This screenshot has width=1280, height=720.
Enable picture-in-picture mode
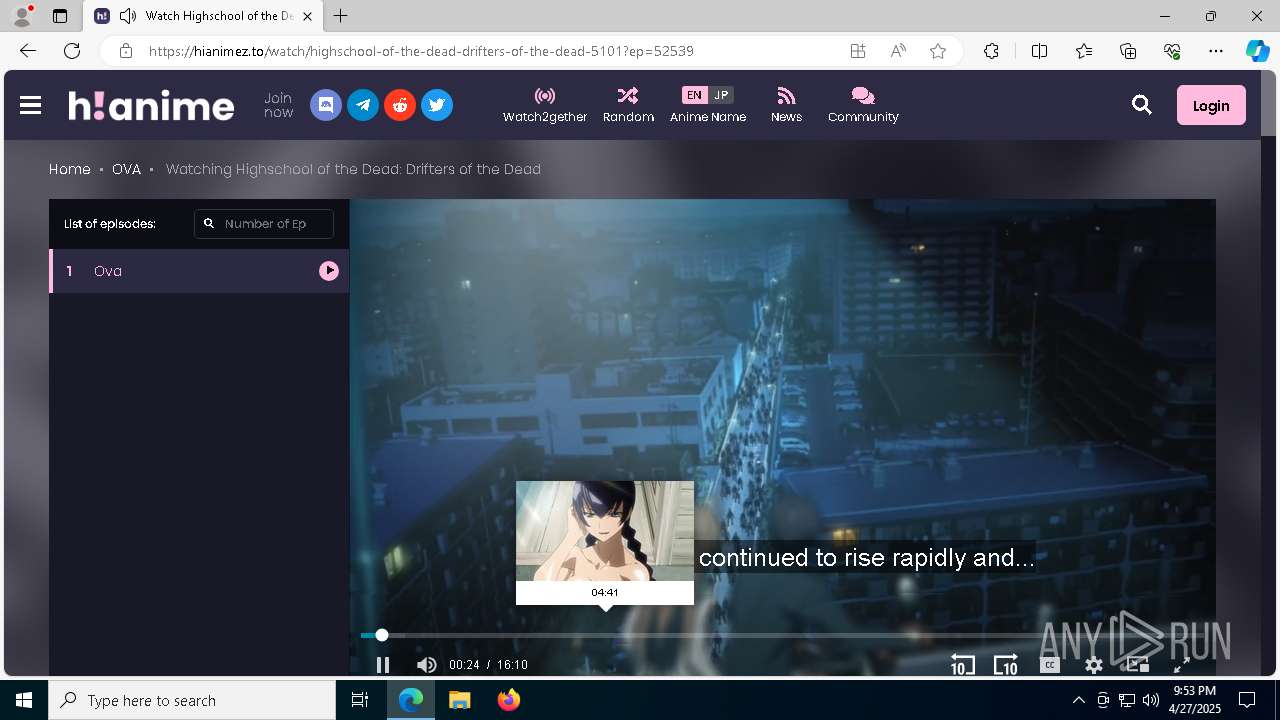1137,665
